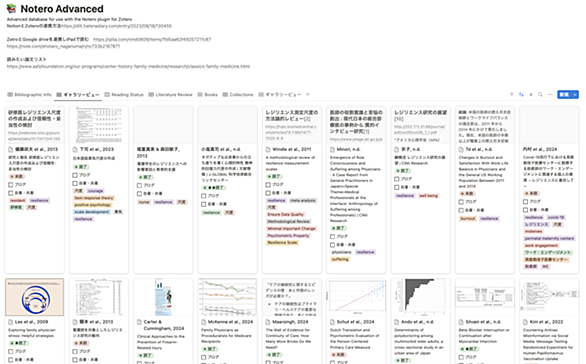Click the page icon beside Lee et al., 2009
The width and height of the screenshot is (586, 364).
pos(10,322)
